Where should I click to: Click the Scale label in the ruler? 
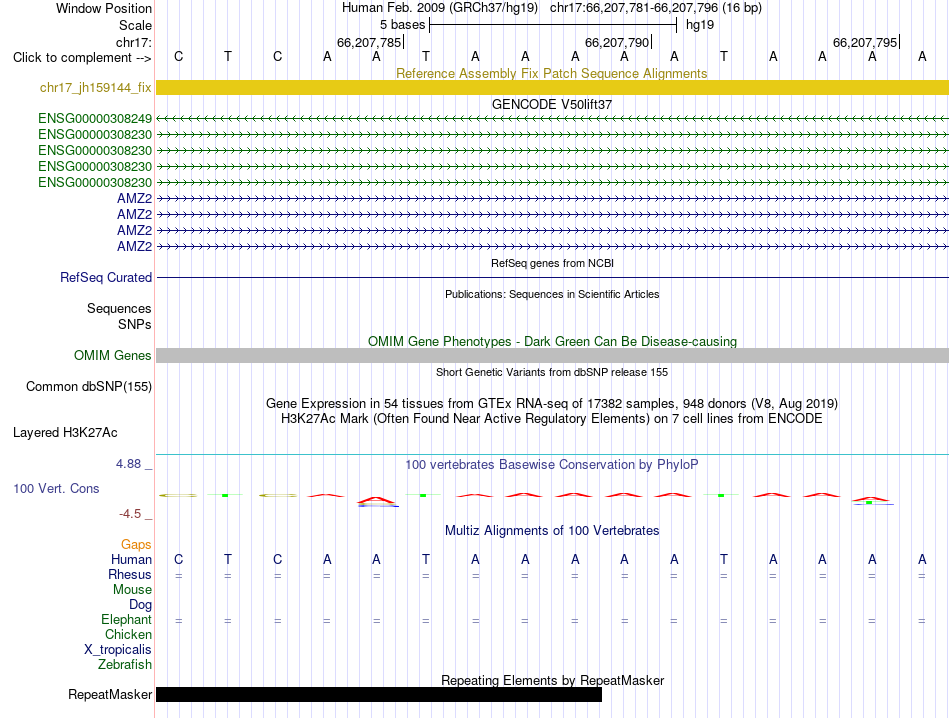click(135, 25)
